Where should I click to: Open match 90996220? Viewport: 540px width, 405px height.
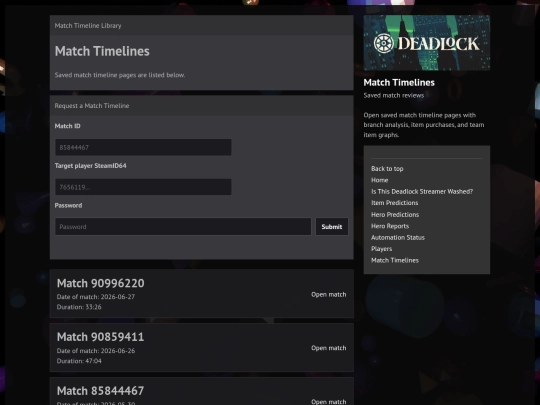point(329,294)
